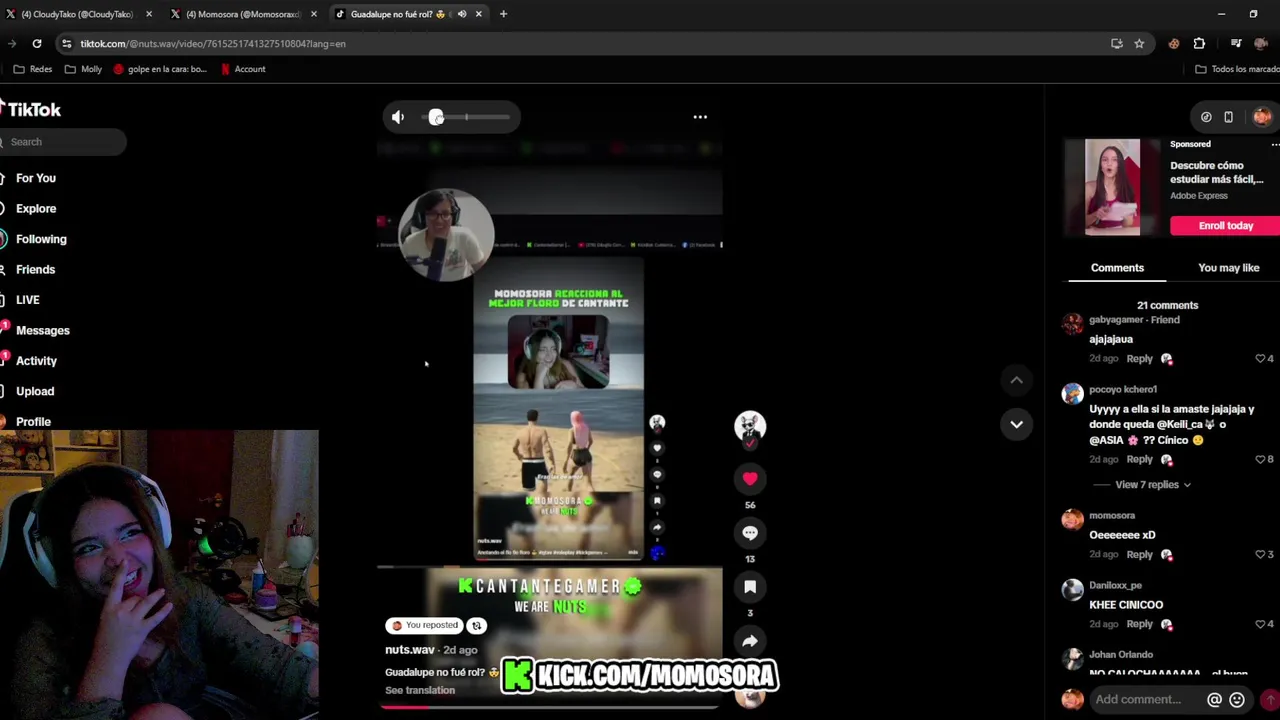Open Messages in the sidebar

click(x=42, y=331)
